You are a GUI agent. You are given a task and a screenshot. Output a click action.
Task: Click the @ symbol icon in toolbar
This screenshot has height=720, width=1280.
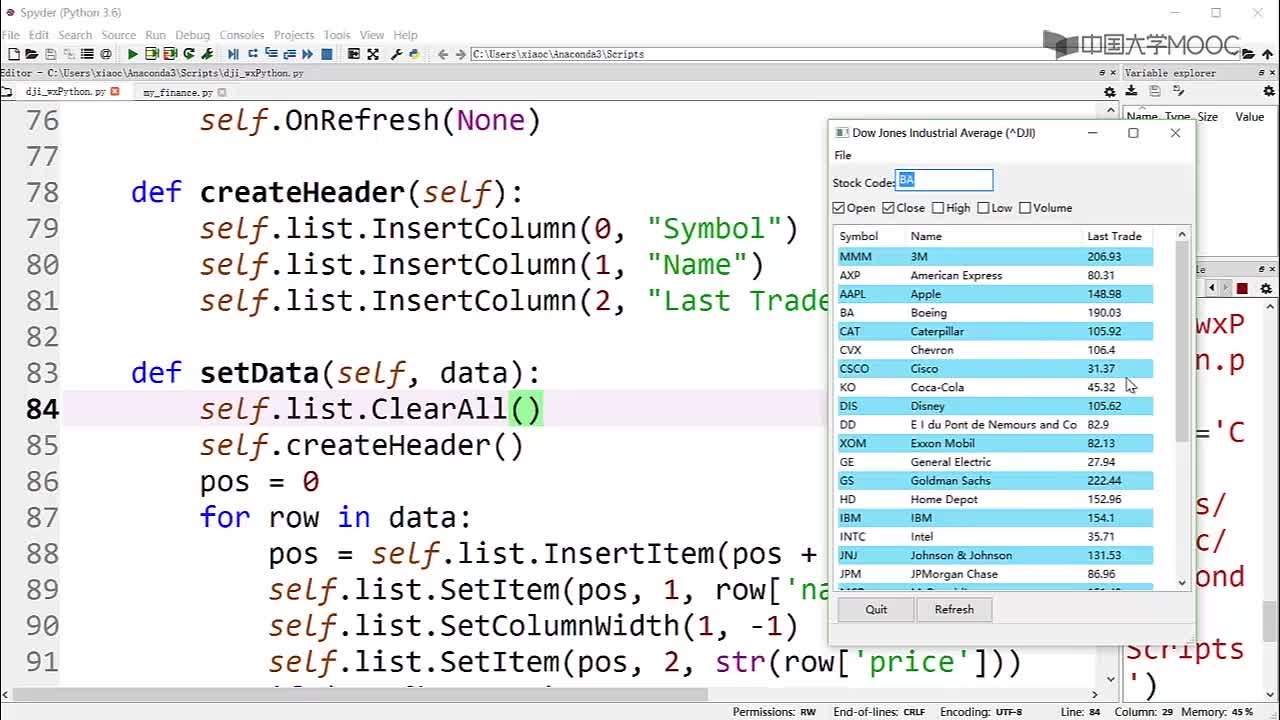[x=106, y=54]
